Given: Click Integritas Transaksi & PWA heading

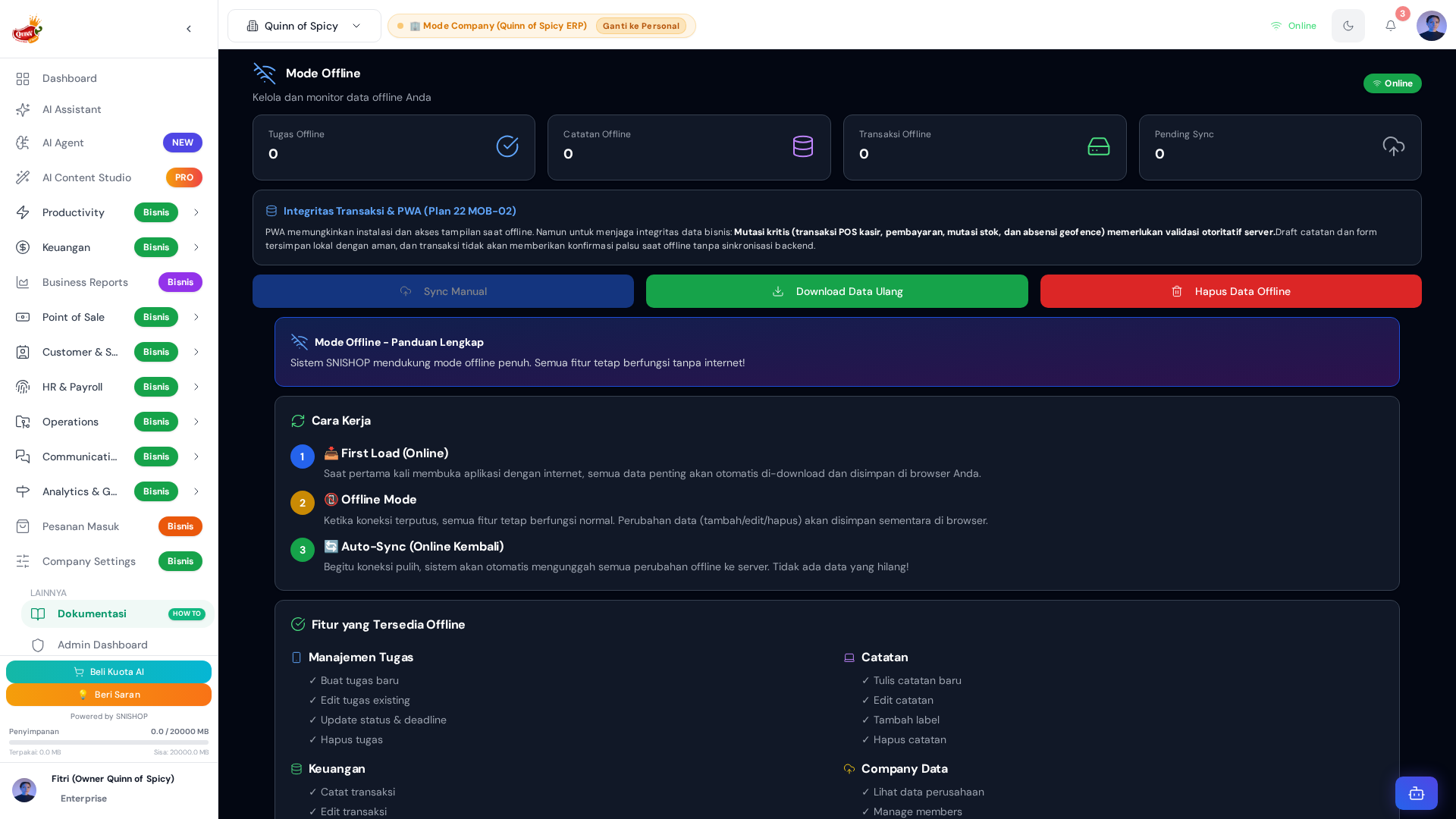Looking at the screenshot, I should click(x=400, y=211).
